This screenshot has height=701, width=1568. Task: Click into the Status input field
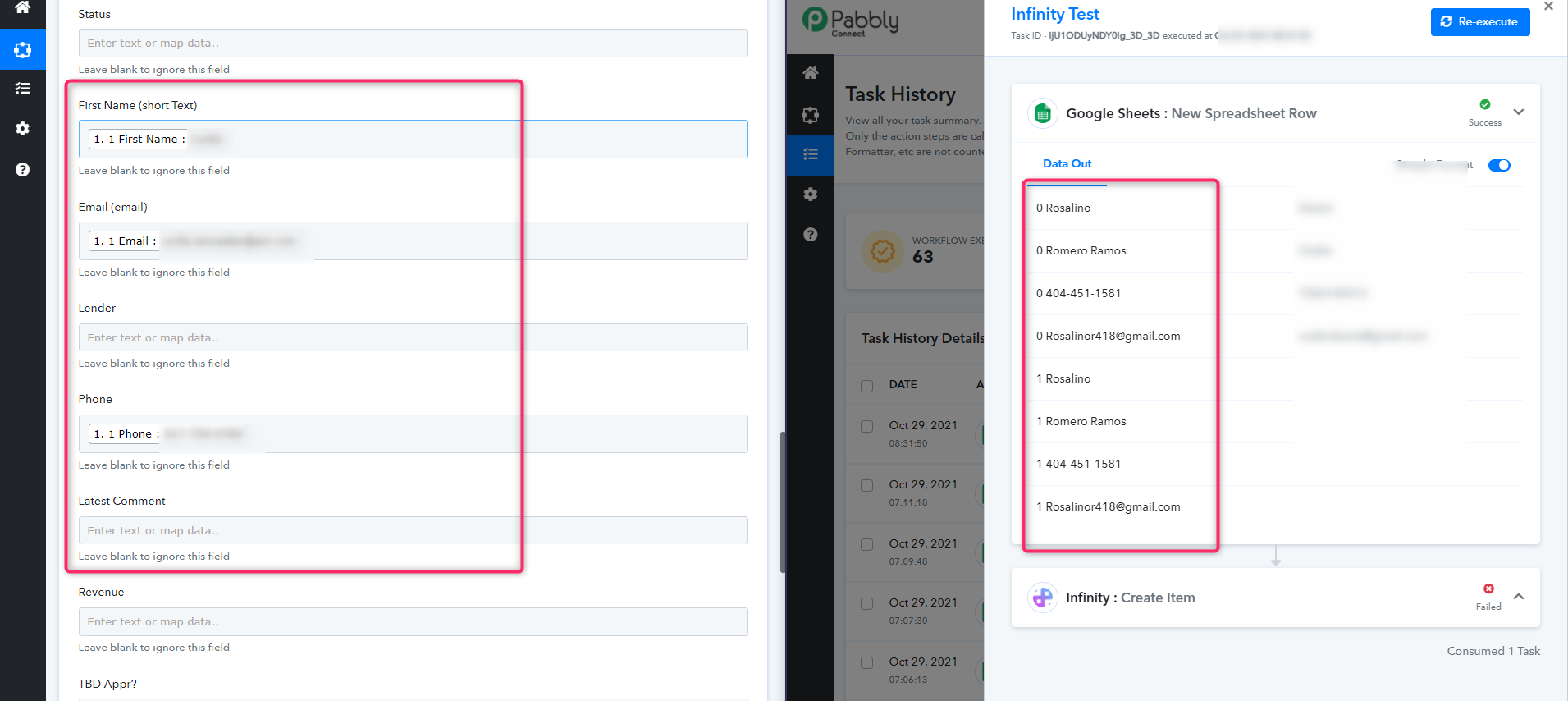414,44
